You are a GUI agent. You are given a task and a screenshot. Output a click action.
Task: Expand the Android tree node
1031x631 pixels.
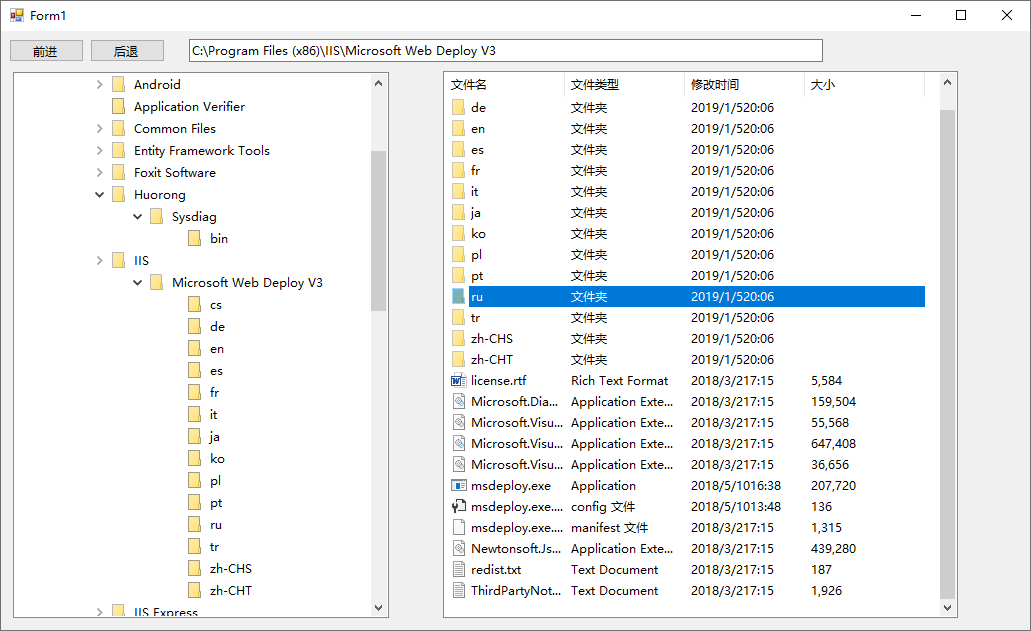99,84
